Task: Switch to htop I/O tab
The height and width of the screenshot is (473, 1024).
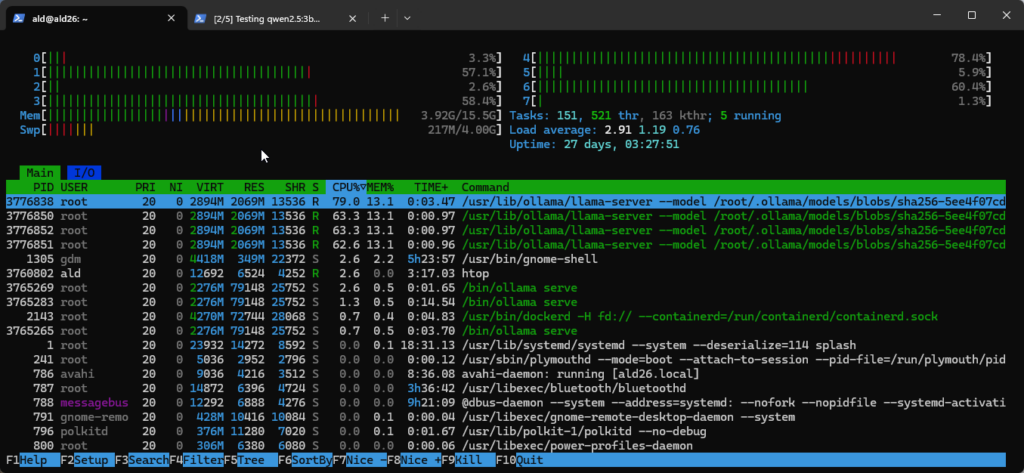Action: click(x=84, y=172)
